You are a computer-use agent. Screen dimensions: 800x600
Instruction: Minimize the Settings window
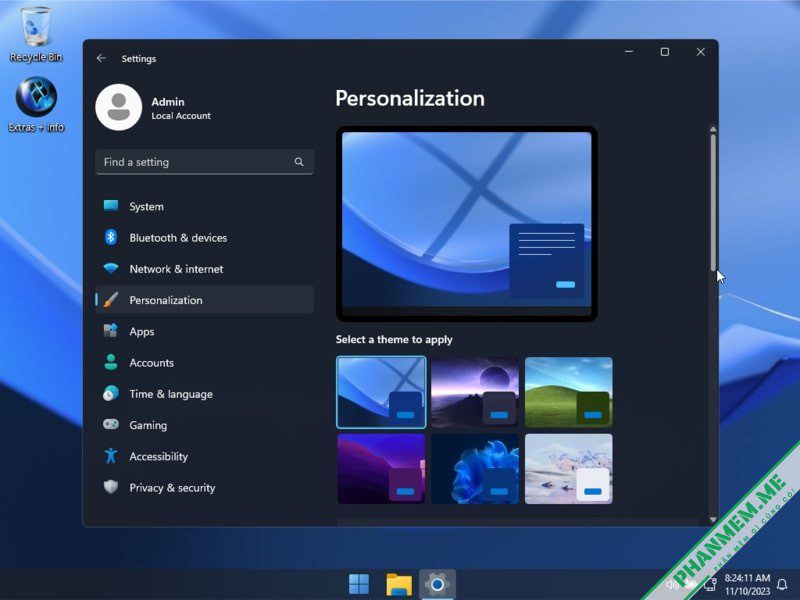[629, 52]
